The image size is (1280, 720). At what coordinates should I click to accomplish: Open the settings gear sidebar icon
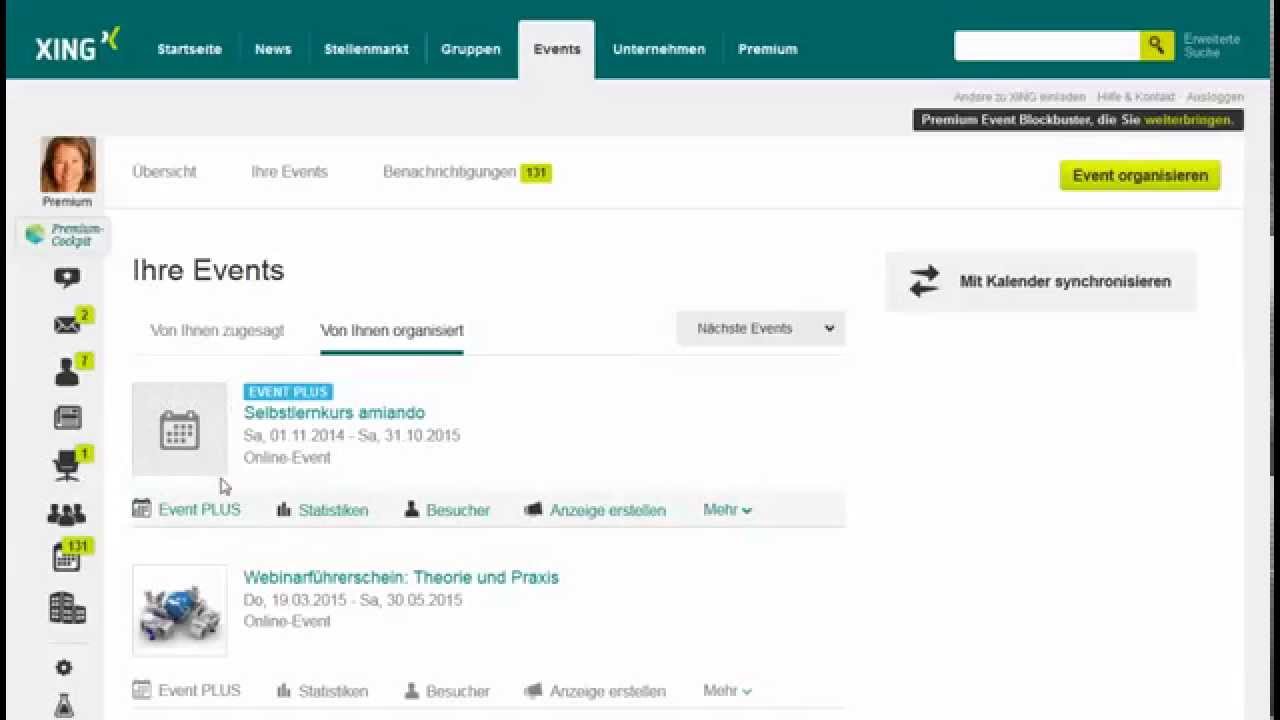pyautogui.click(x=64, y=667)
